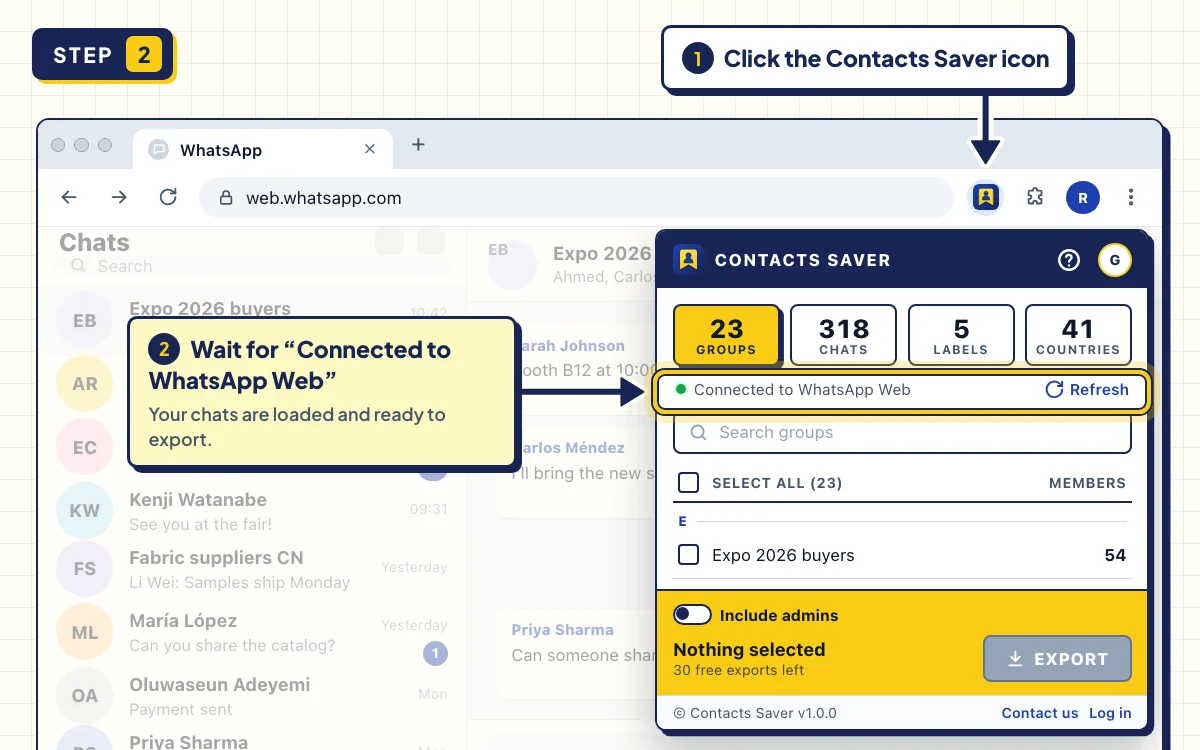
Task: Click the lock icon in the address bar
Action: click(x=226, y=198)
